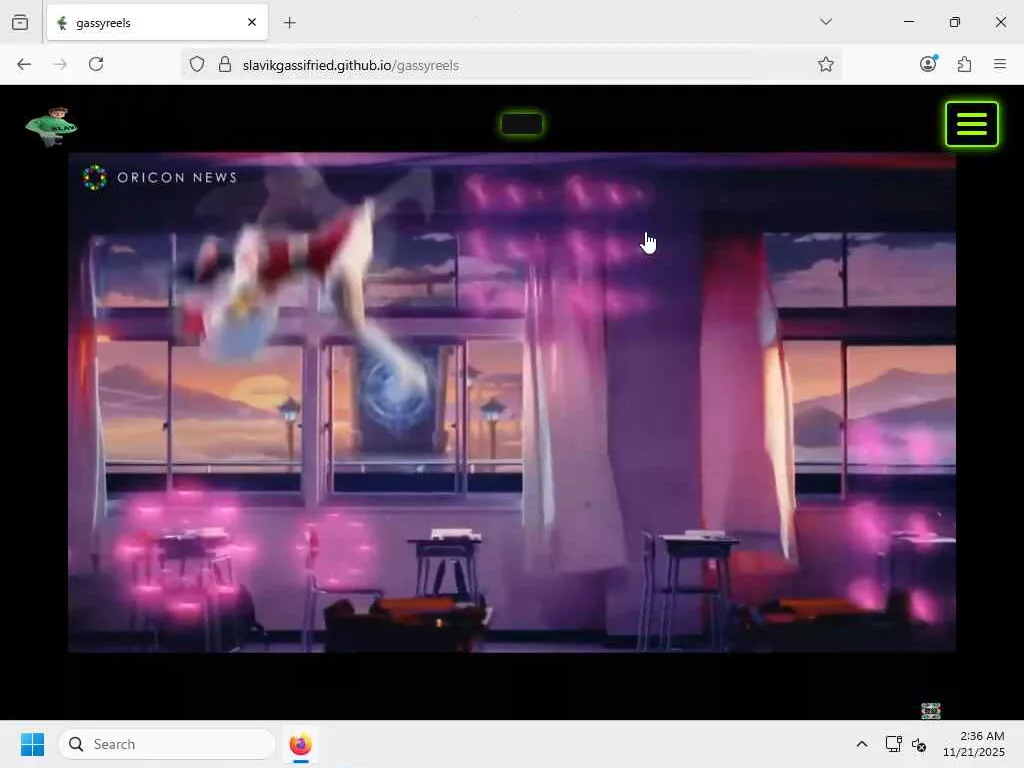Go back to the previous page

[24, 64]
